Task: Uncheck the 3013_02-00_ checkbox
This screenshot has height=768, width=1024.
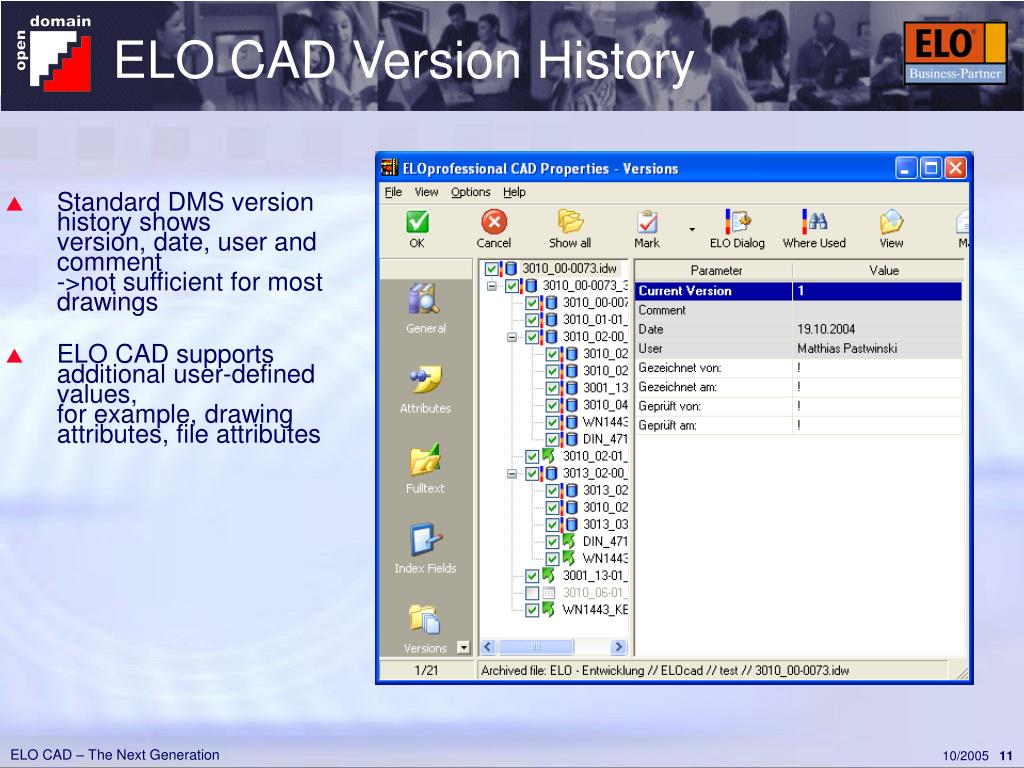Action: tap(532, 473)
